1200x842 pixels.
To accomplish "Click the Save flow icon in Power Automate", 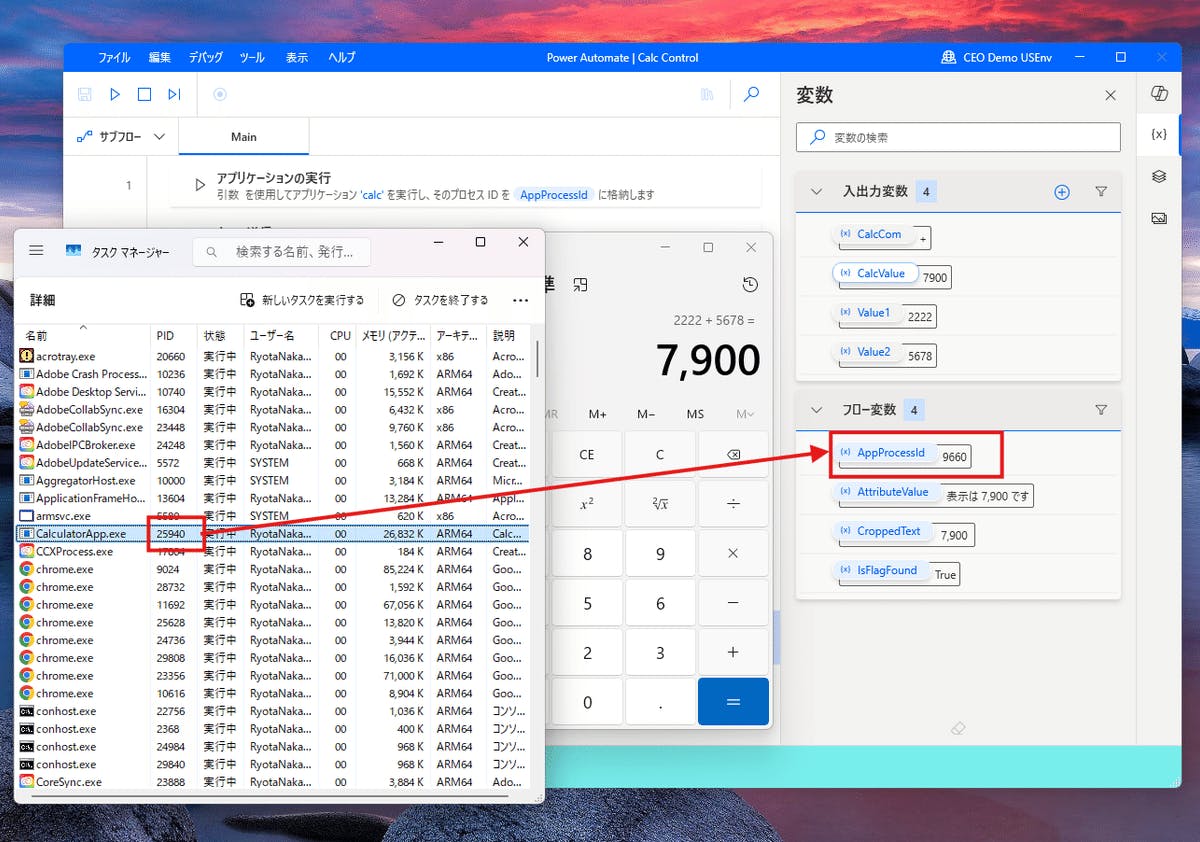I will (x=85, y=94).
